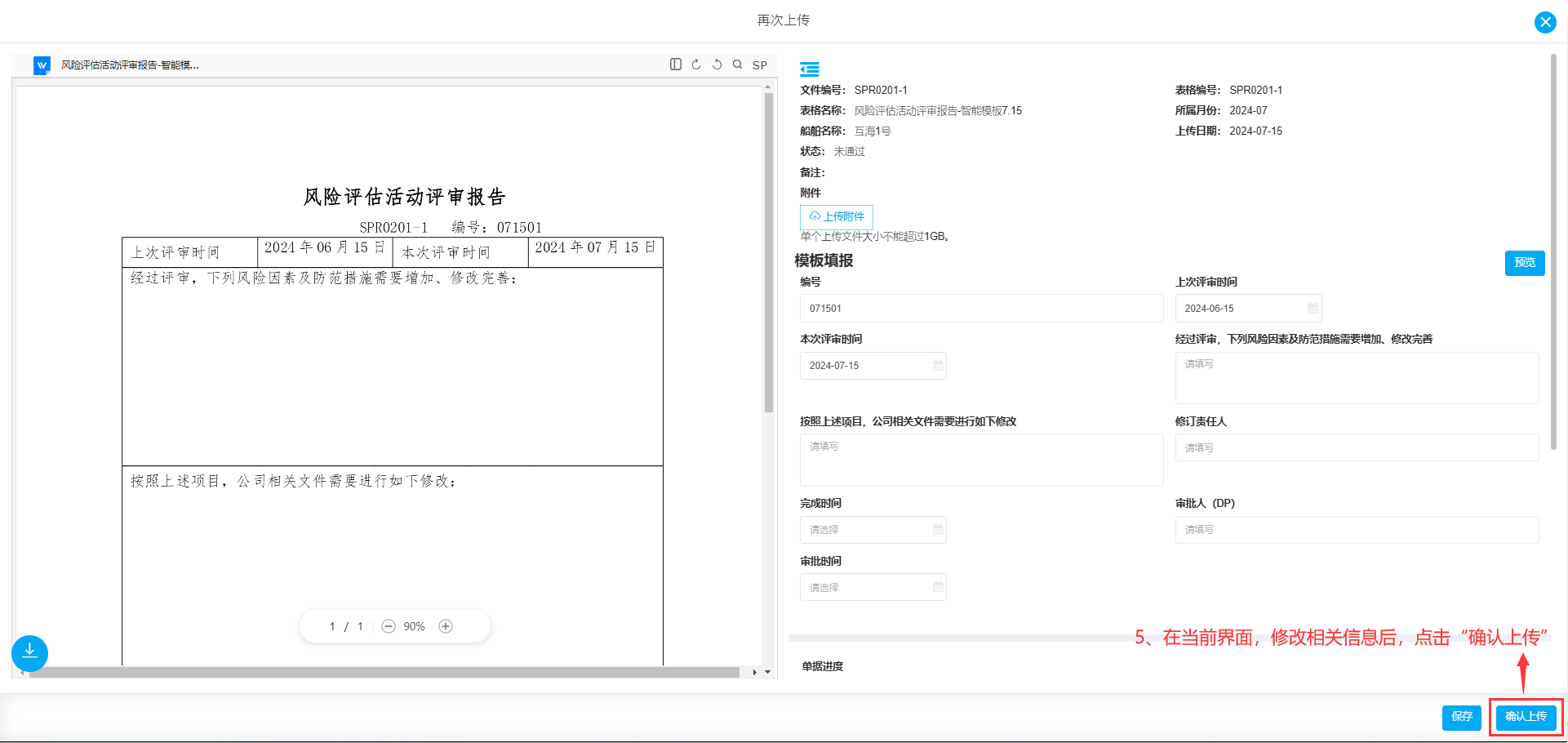1568x743 pixels.
Task: Focus the 经过评审 risk factors textarea
Action: click(1357, 378)
